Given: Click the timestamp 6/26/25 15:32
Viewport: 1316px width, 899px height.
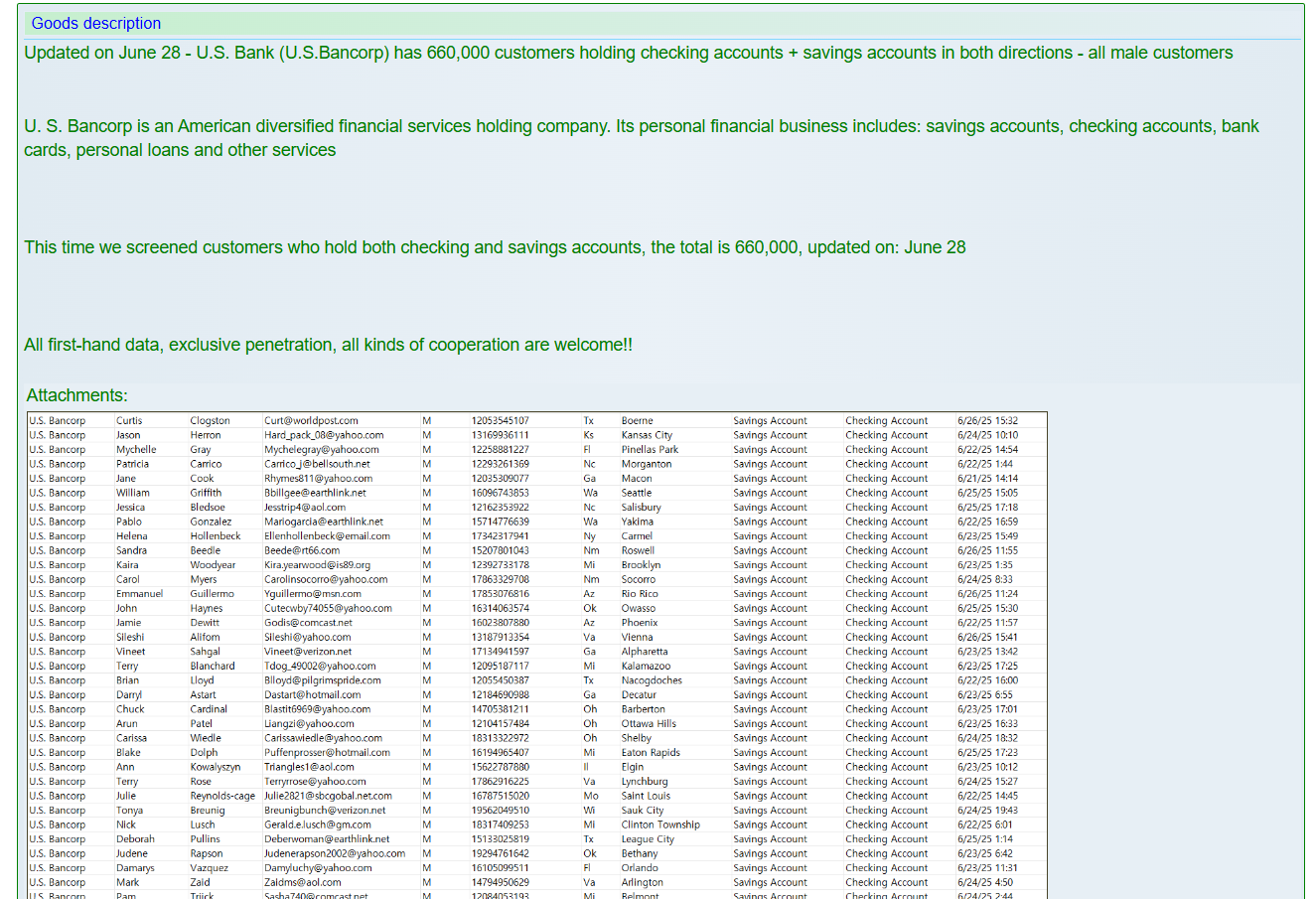Looking at the screenshot, I should pos(987,421).
